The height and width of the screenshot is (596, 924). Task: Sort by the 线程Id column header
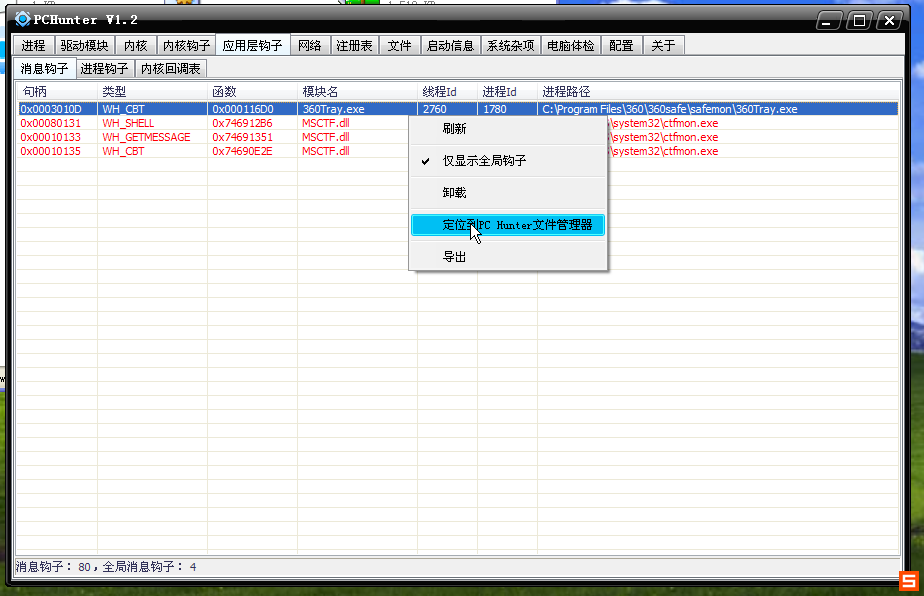pos(448,91)
